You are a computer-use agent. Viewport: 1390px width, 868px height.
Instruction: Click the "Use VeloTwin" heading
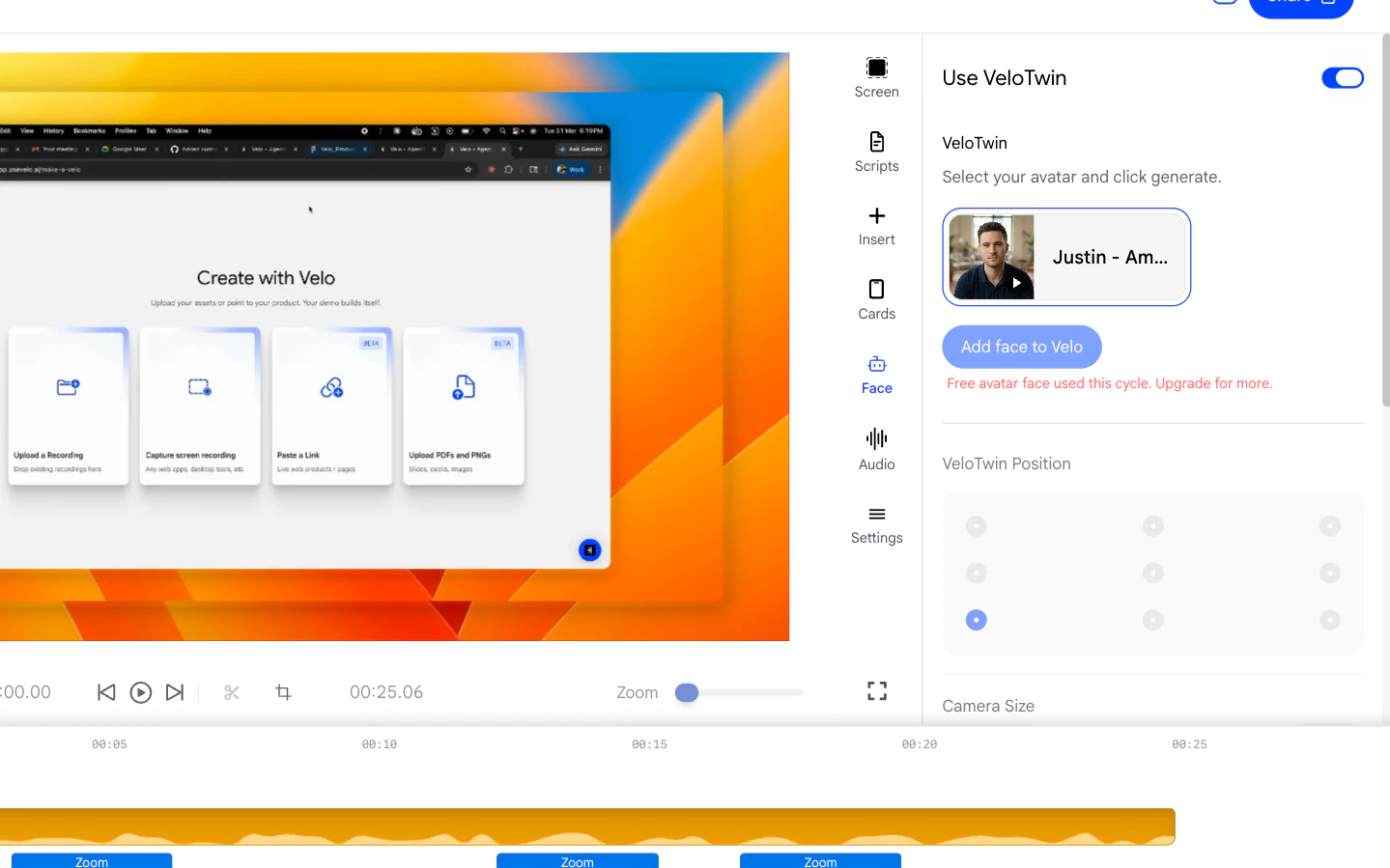coord(1005,78)
